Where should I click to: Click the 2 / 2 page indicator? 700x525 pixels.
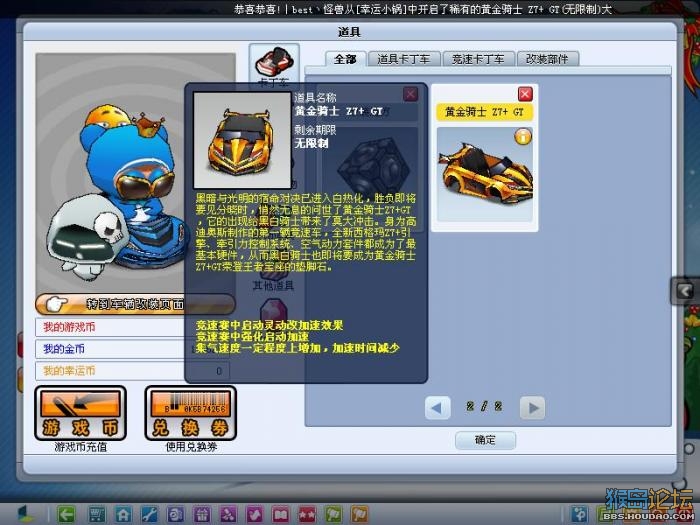(485, 406)
